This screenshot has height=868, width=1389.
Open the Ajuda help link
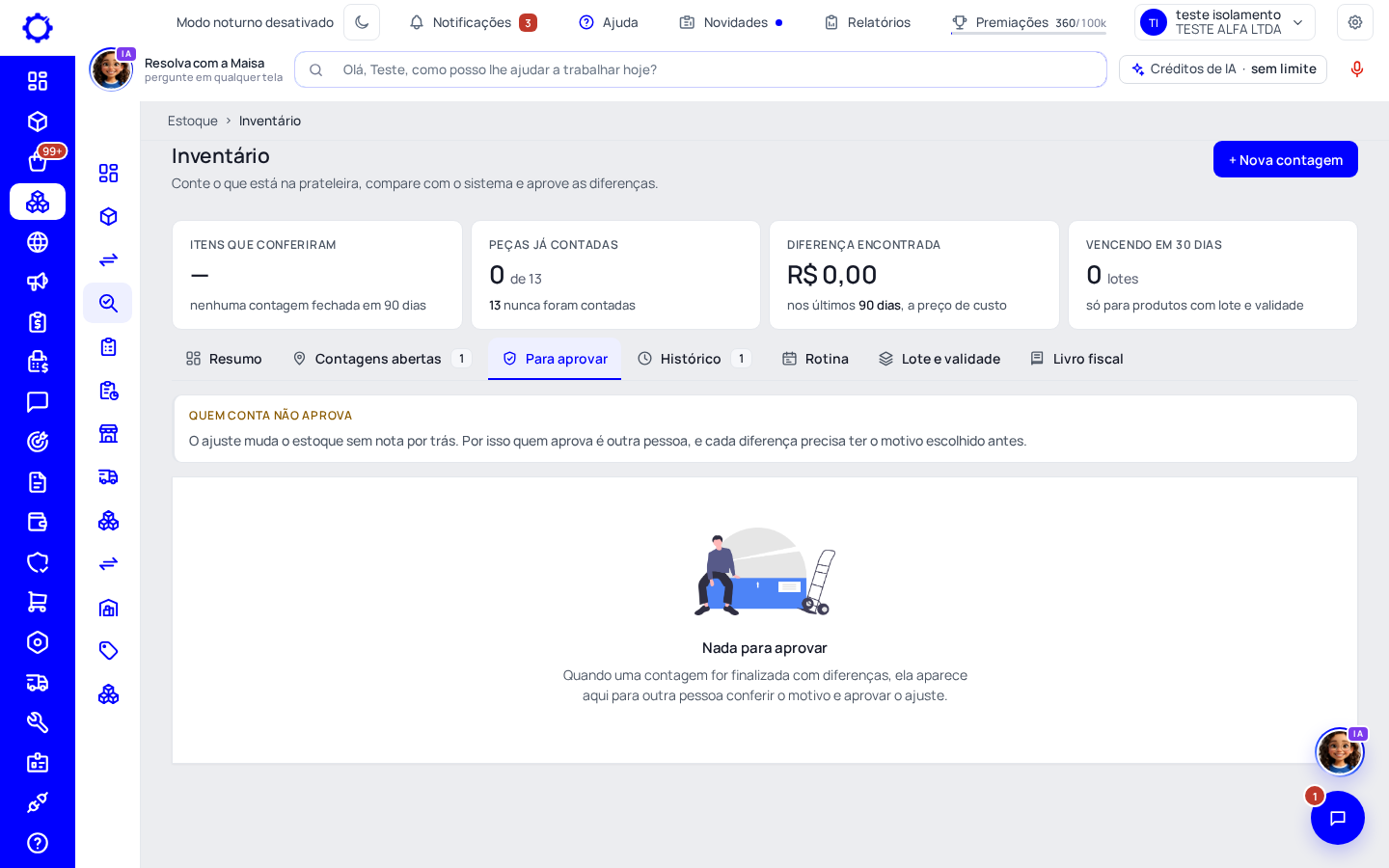[609, 22]
